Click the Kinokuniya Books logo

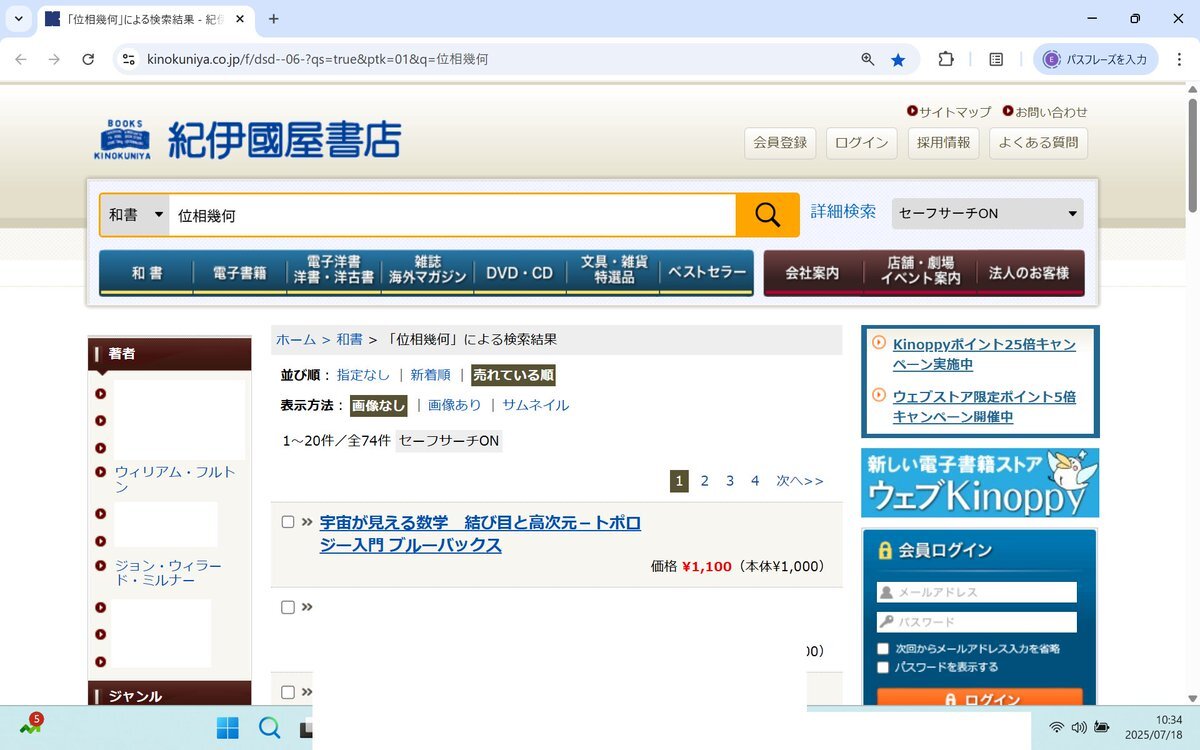pyautogui.click(x=247, y=139)
